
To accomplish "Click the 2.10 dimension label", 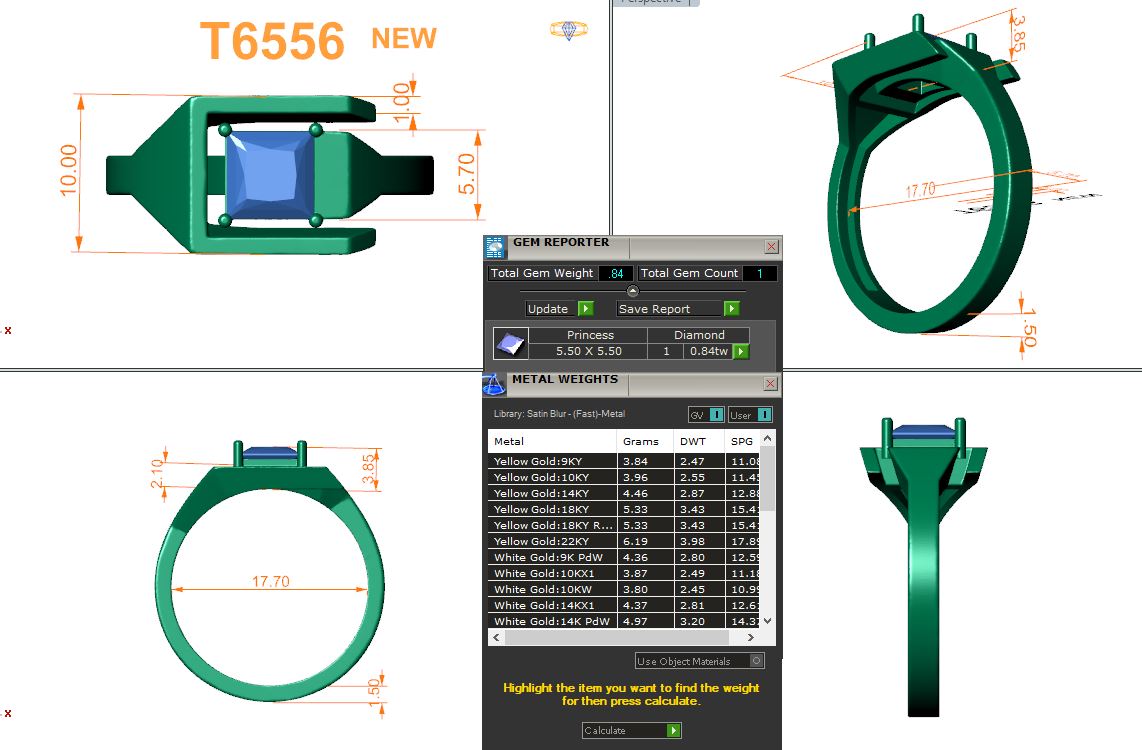I will [x=157, y=473].
